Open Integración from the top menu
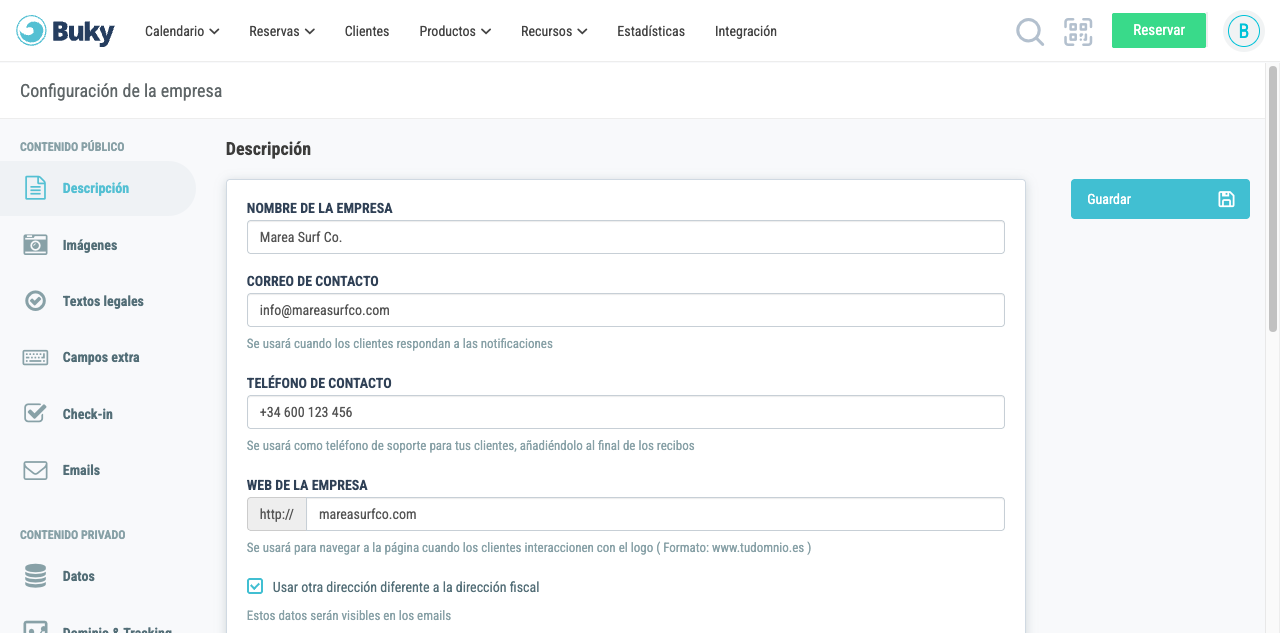This screenshot has width=1280, height=633. [746, 31]
